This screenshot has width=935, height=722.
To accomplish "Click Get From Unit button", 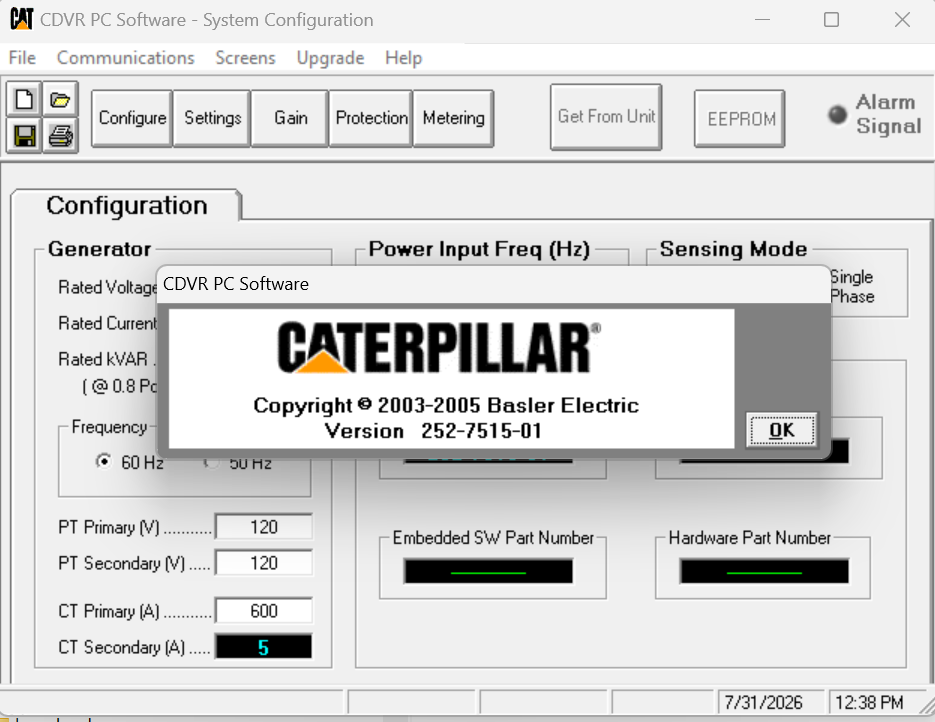I will (x=606, y=117).
